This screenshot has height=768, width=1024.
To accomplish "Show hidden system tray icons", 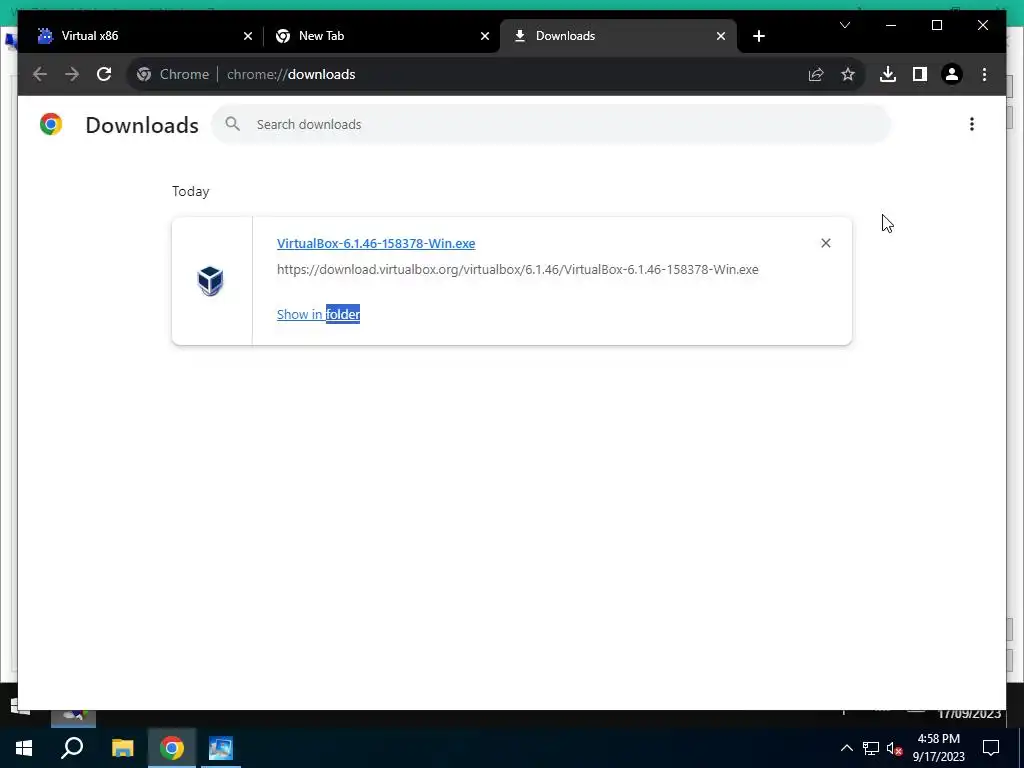I will click(x=846, y=748).
